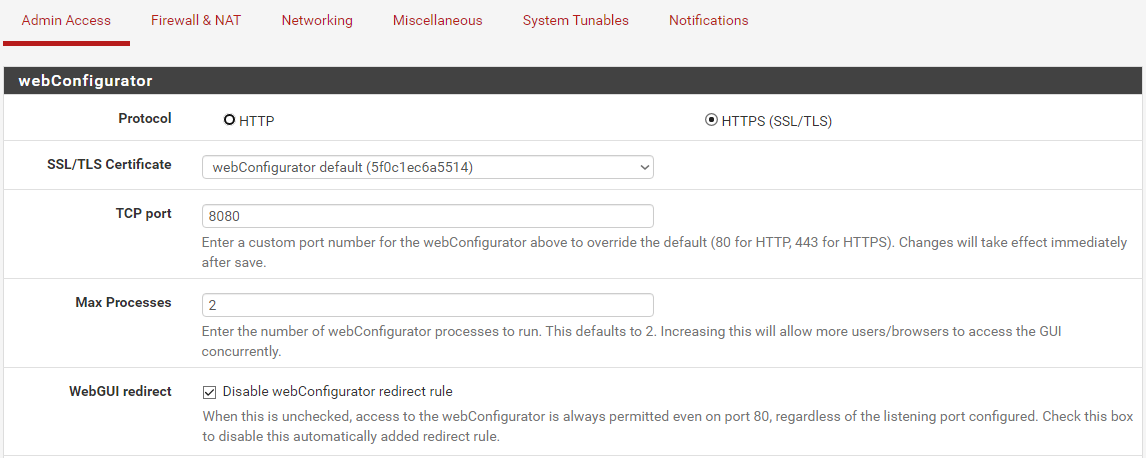The height and width of the screenshot is (458, 1146).
Task: Click the SSL/TLS Certificate field label
Action: [x=109, y=164]
